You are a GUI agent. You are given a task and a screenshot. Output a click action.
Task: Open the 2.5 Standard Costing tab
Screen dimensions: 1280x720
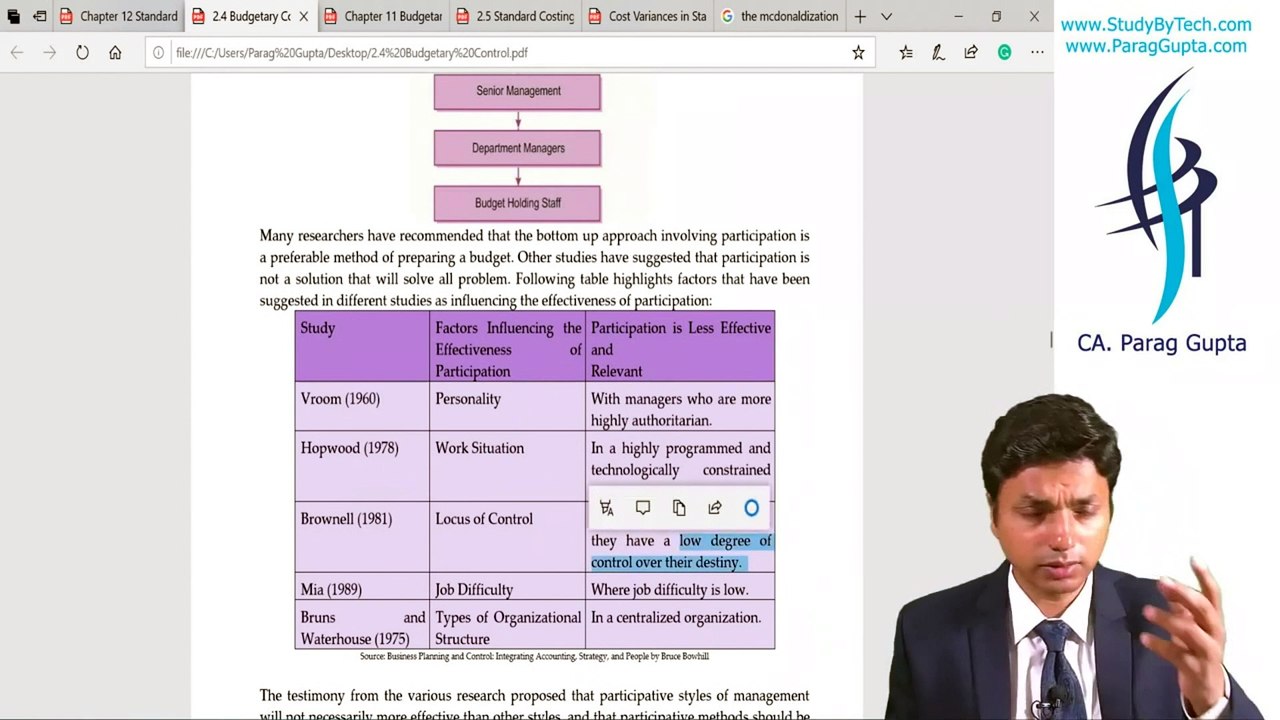tap(516, 16)
